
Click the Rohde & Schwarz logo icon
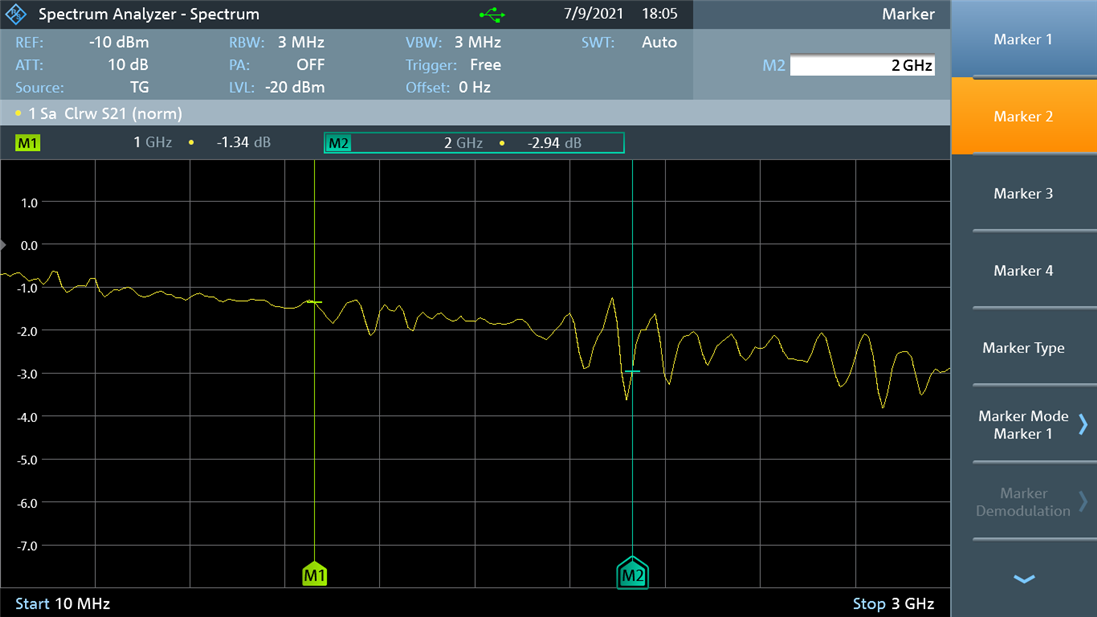15,14
